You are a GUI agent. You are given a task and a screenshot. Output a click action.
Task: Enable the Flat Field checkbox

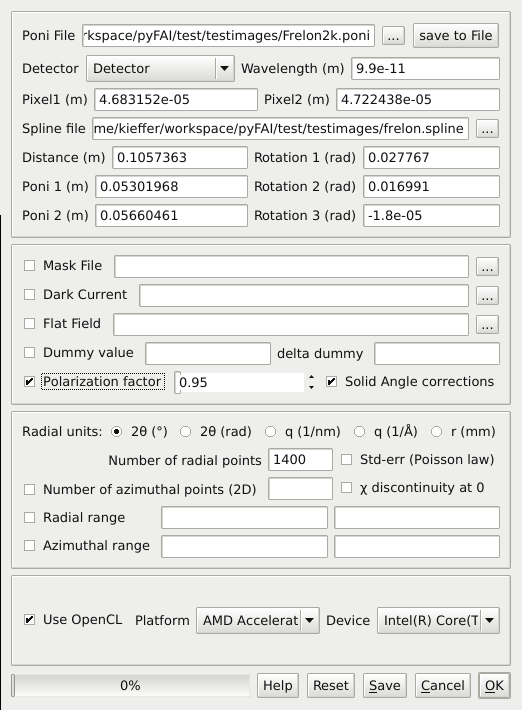click(x=29, y=323)
